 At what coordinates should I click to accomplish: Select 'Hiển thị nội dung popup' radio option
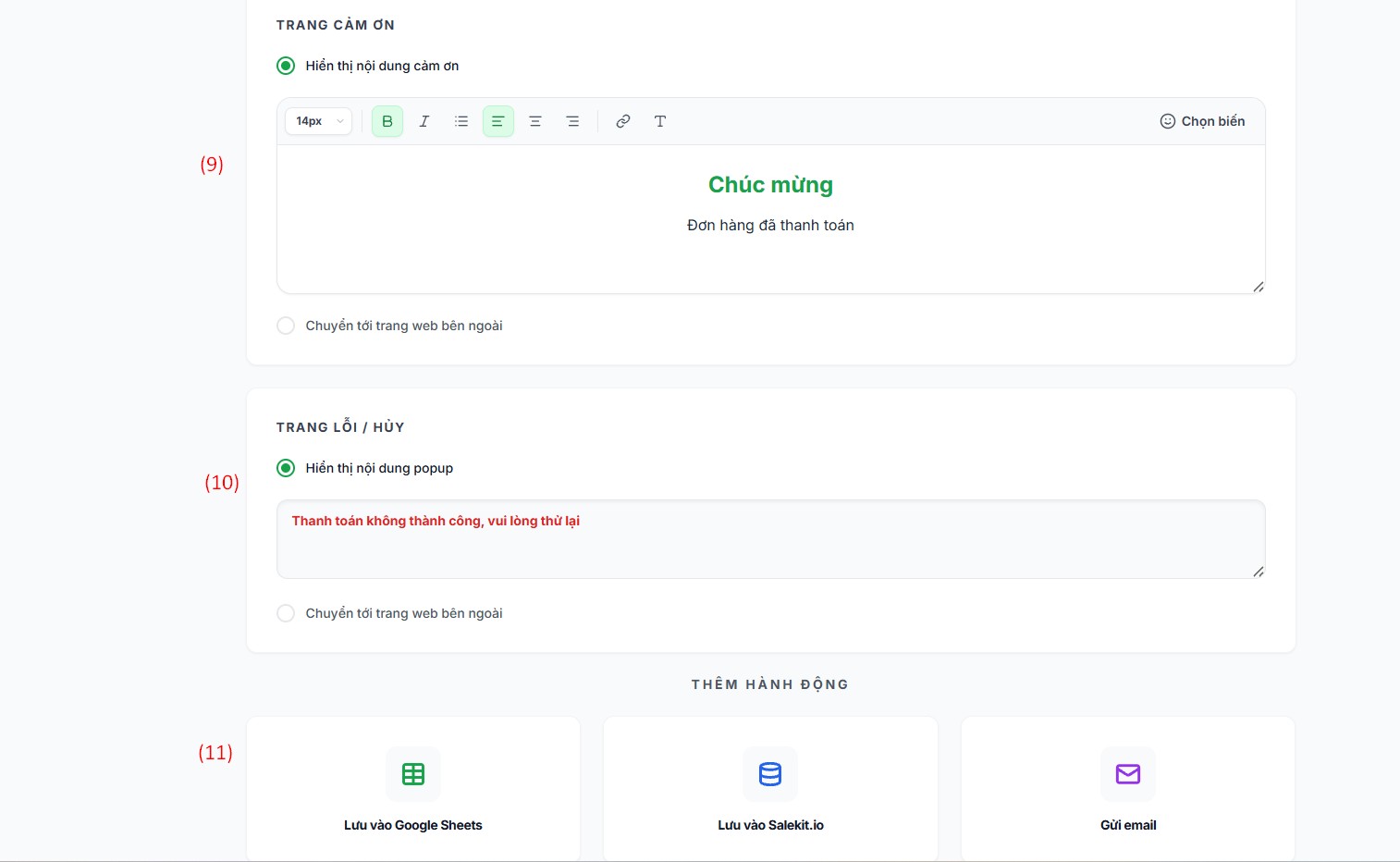click(287, 468)
